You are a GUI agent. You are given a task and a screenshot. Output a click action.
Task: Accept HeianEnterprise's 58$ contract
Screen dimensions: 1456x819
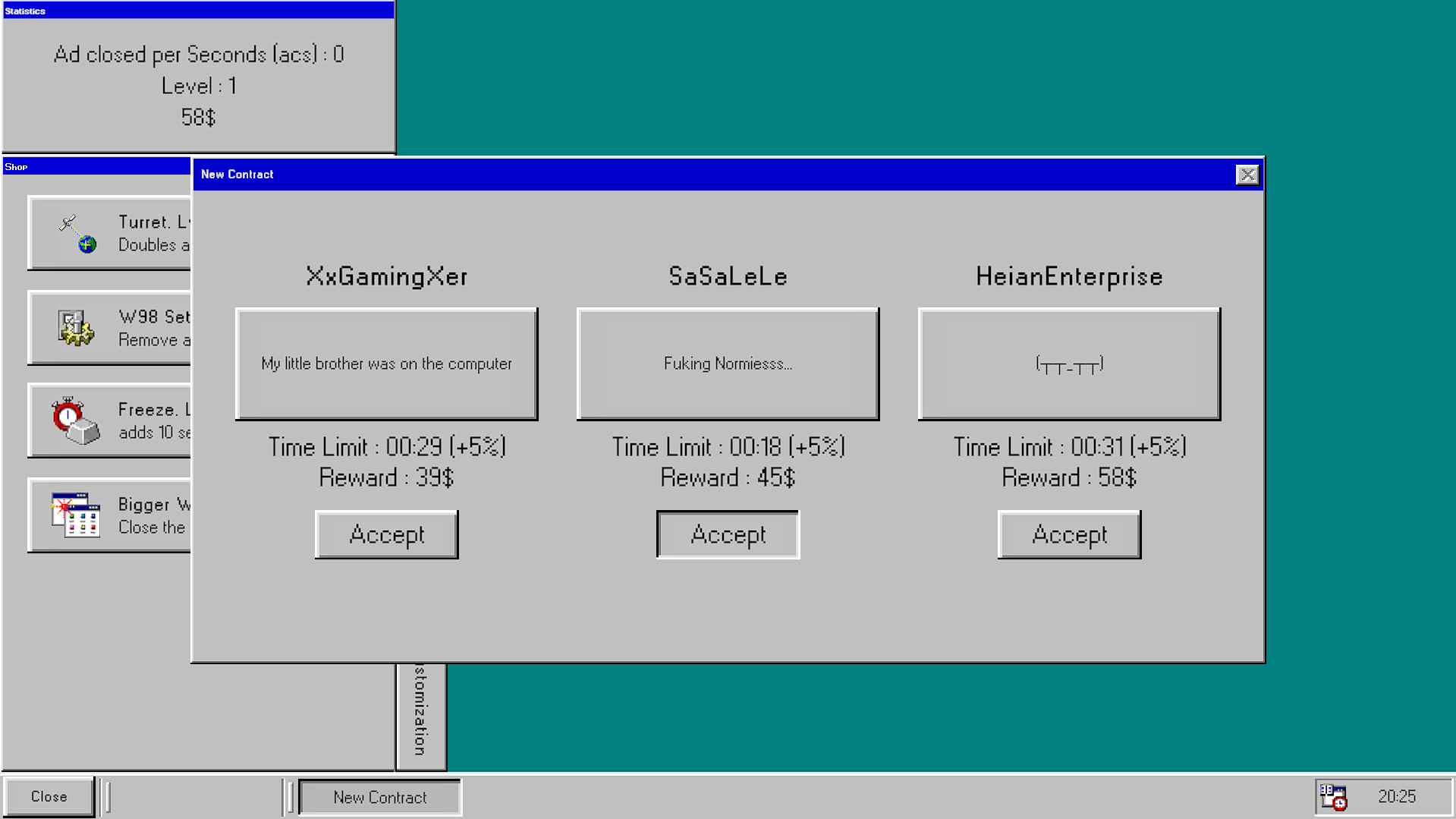pos(1068,534)
